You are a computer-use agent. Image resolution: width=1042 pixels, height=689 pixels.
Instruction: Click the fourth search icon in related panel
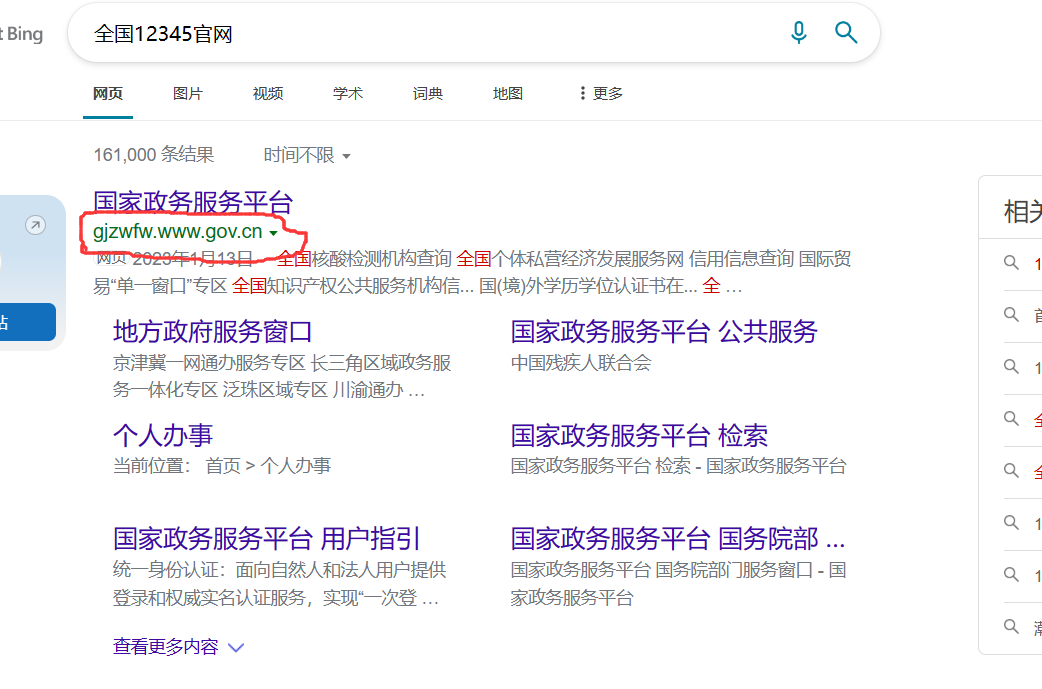[x=1011, y=419]
